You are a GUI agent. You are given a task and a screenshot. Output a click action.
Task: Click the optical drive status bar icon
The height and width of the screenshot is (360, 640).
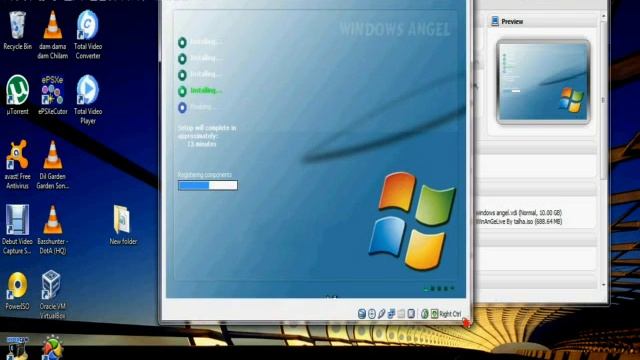(372, 313)
